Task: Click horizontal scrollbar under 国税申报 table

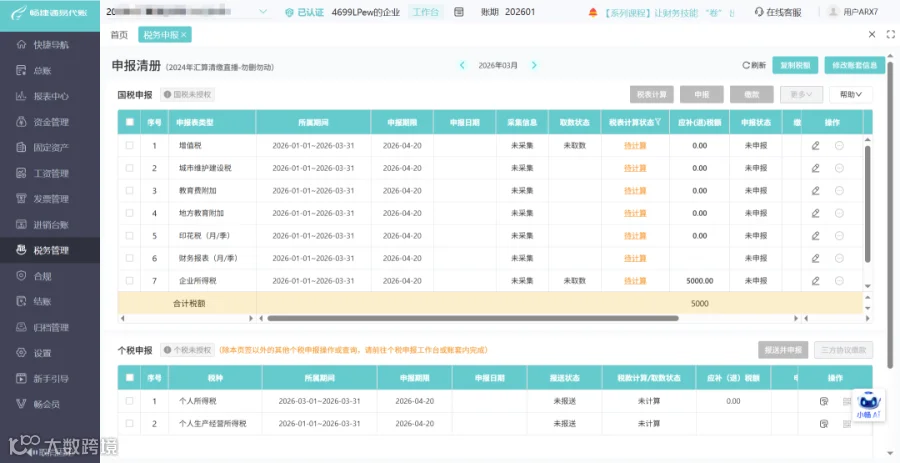Action: 473,318
